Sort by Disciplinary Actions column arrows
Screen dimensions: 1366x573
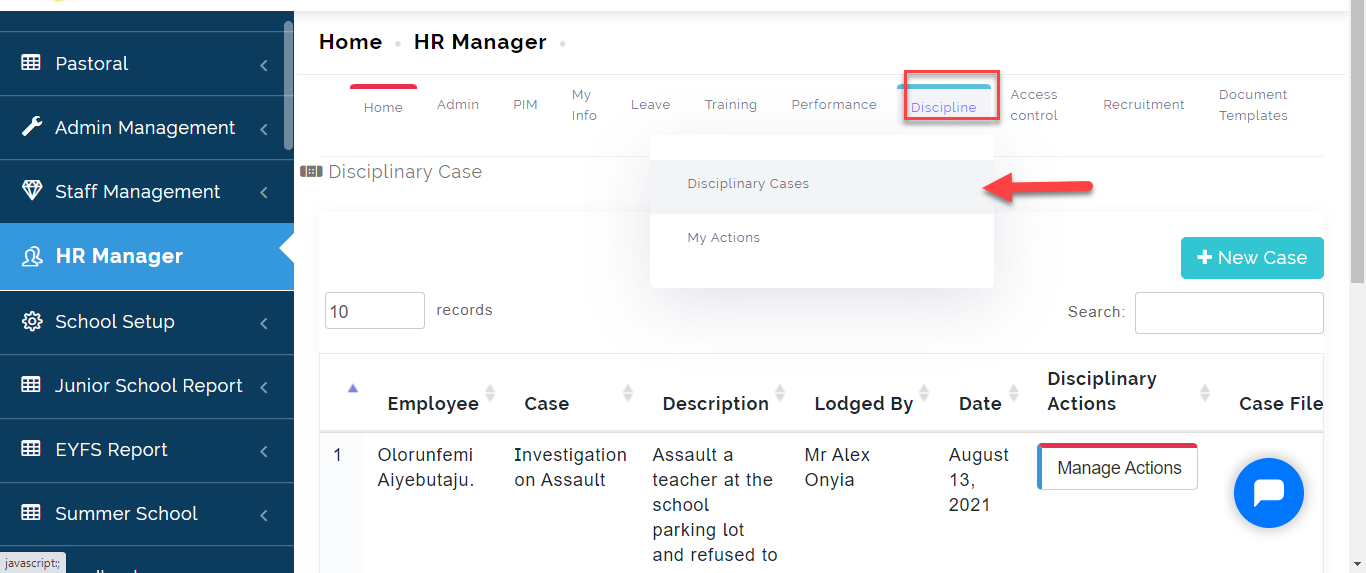[x=1205, y=393]
